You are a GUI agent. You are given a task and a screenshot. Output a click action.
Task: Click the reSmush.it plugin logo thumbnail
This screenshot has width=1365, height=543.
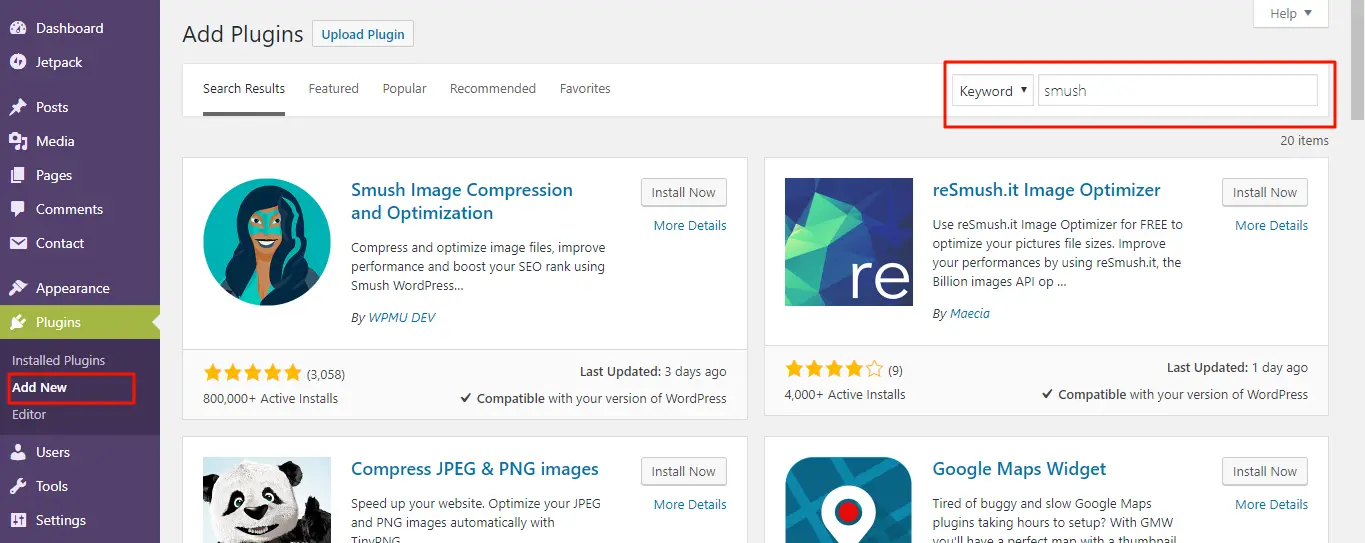(849, 242)
